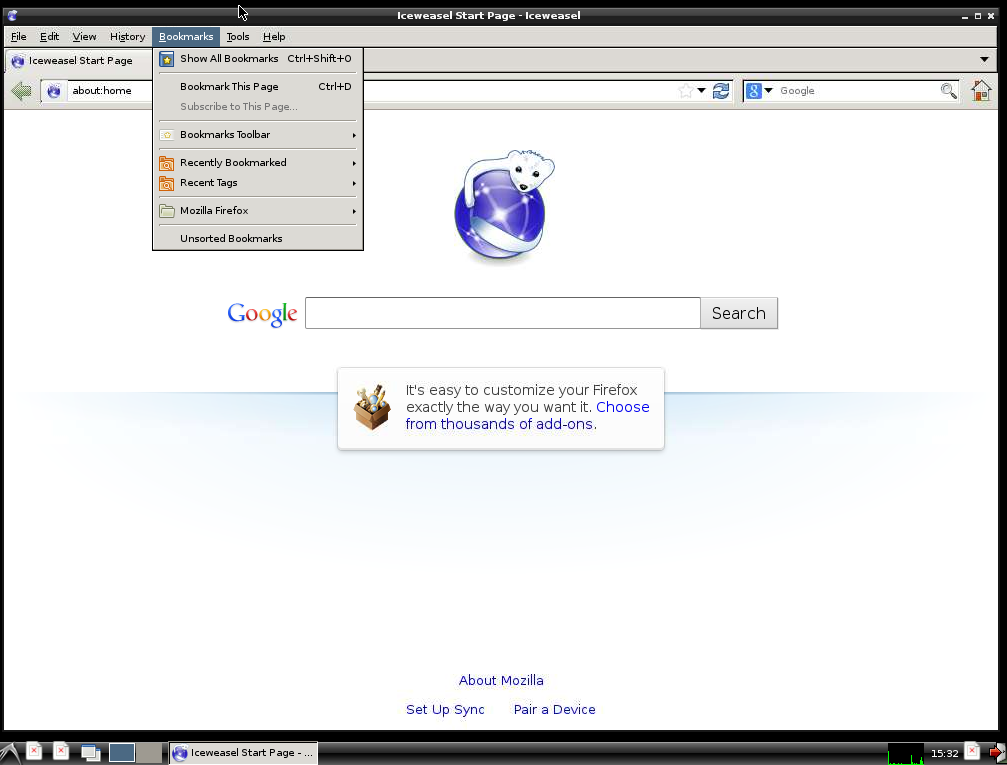Open the list all tabs dropdown arrow
Screen dimensions: 1007x765
tap(984, 60)
